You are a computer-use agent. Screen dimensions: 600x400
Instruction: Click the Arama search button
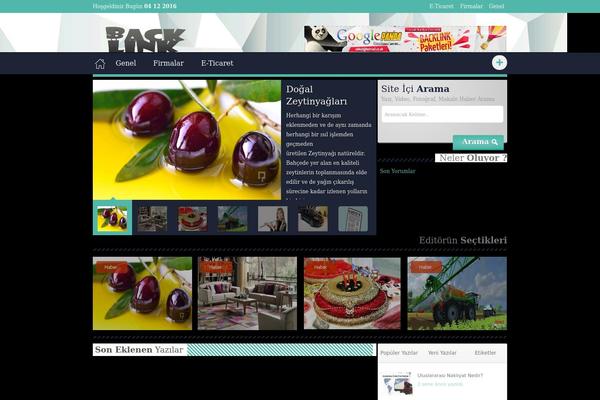(478, 142)
